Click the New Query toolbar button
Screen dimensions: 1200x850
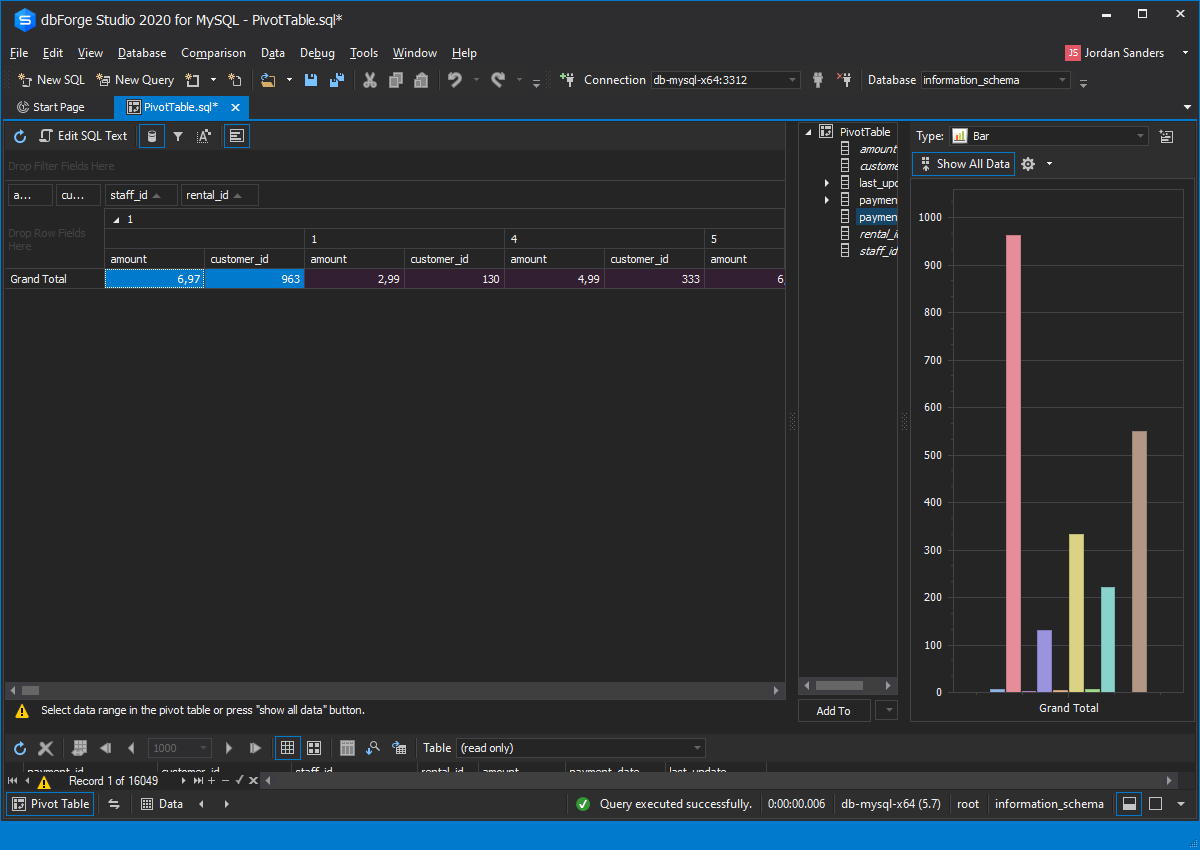coord(135,80)
